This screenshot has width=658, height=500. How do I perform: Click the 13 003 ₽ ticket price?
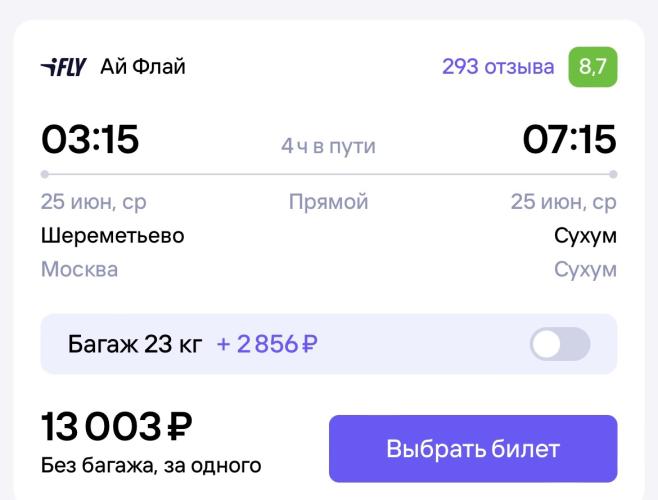click(x=117, y=427)
